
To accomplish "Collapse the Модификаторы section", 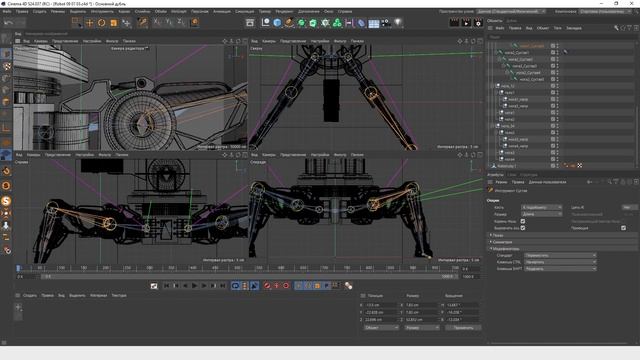I will 563,249.
